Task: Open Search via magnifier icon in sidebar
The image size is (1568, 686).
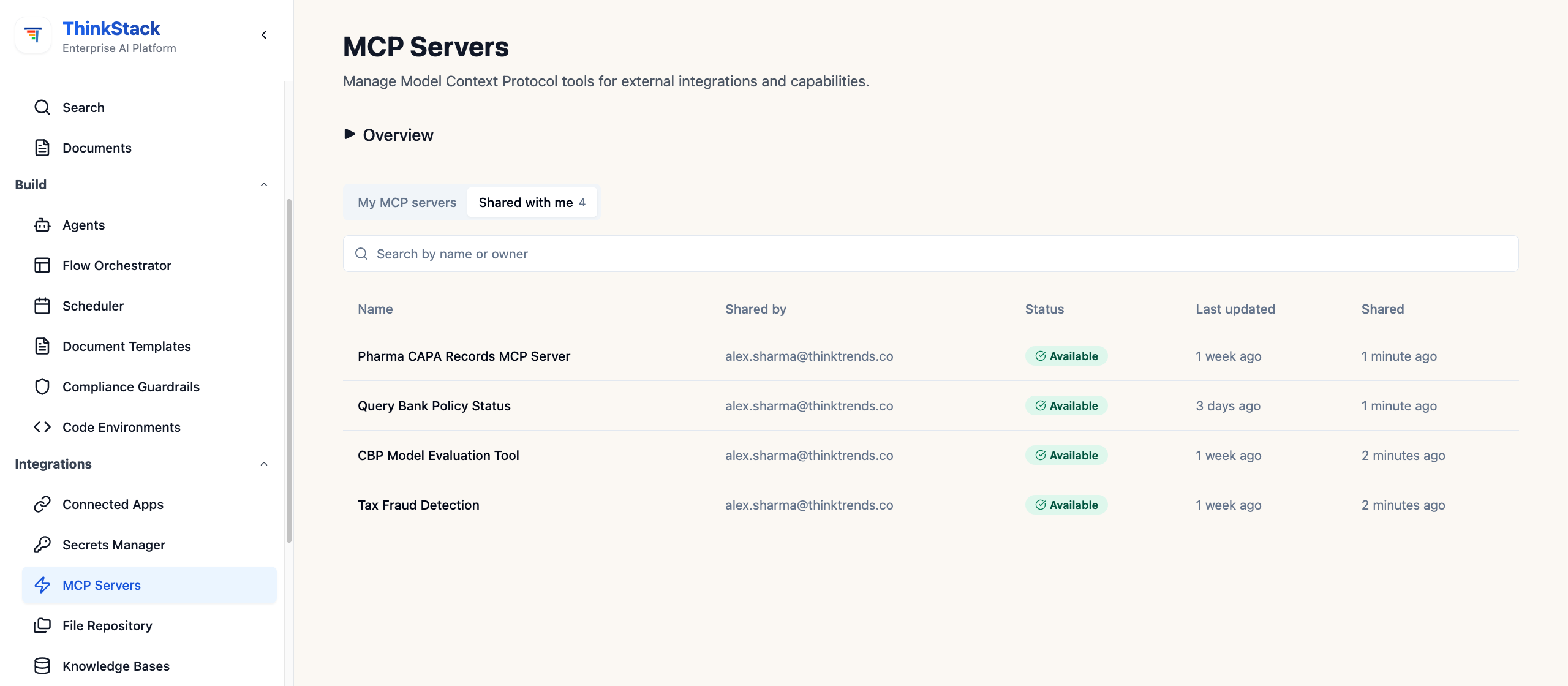Action: point(42,108)
